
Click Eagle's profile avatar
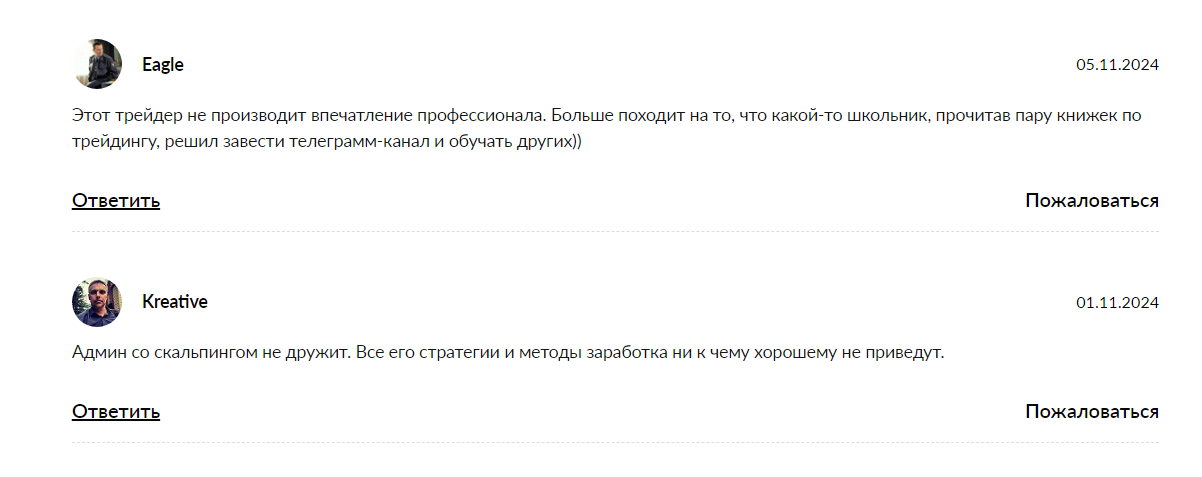click(x=97, y=65)
